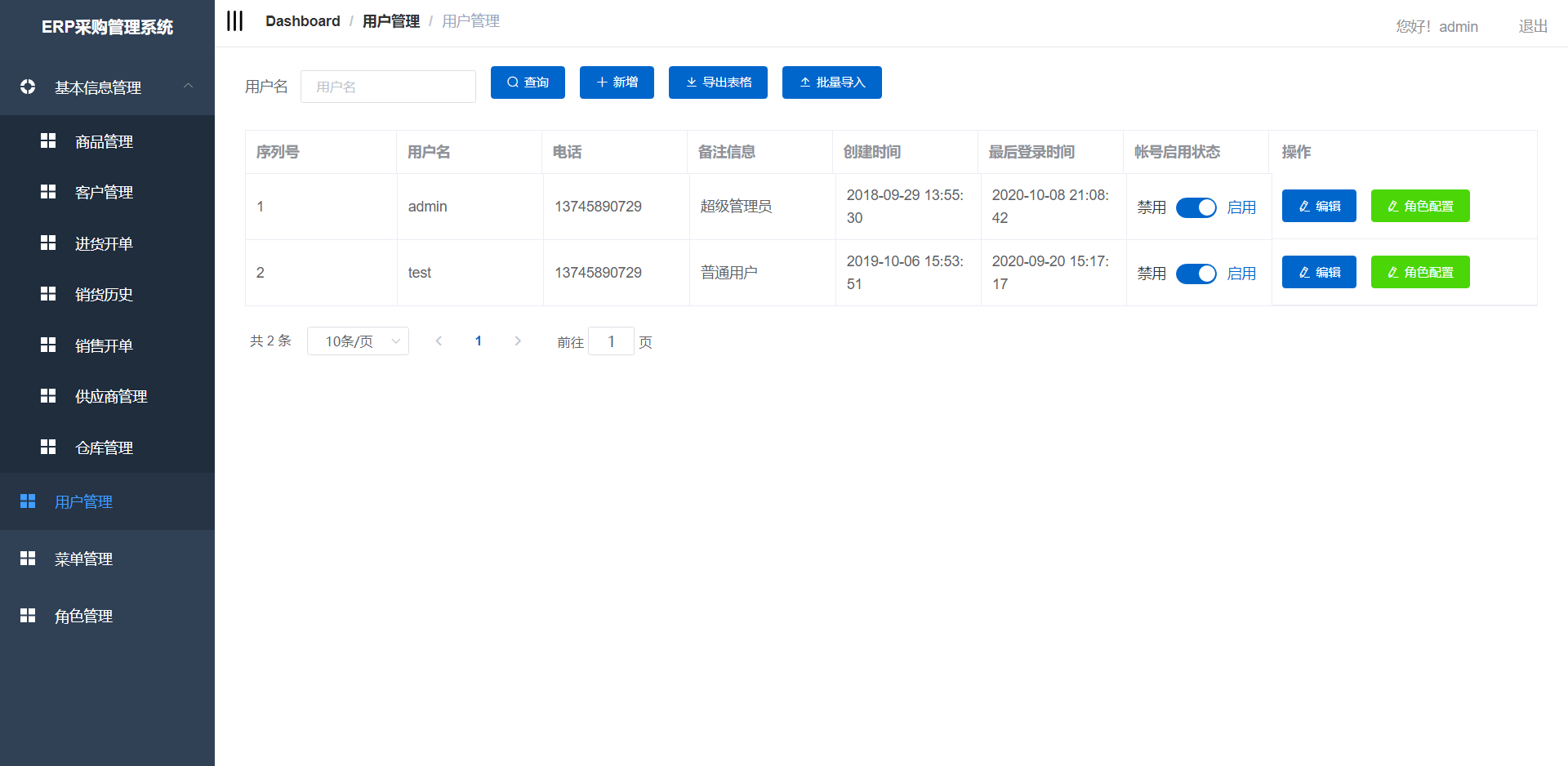Go to previous page arrow
This screenshot has width=1568, height=766.
(439, 341)
